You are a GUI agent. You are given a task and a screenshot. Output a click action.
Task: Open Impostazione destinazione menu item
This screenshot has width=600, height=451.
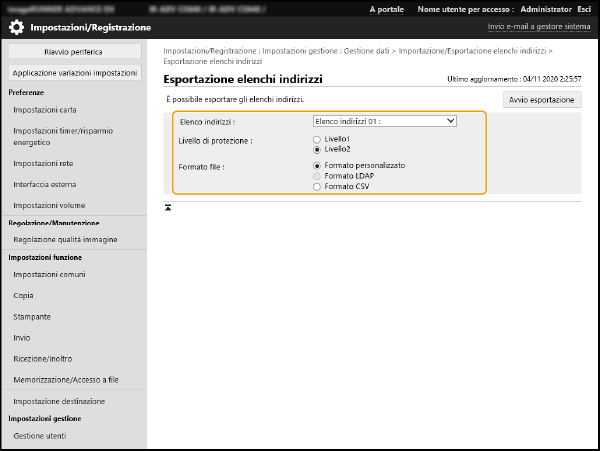pos(59,401)
